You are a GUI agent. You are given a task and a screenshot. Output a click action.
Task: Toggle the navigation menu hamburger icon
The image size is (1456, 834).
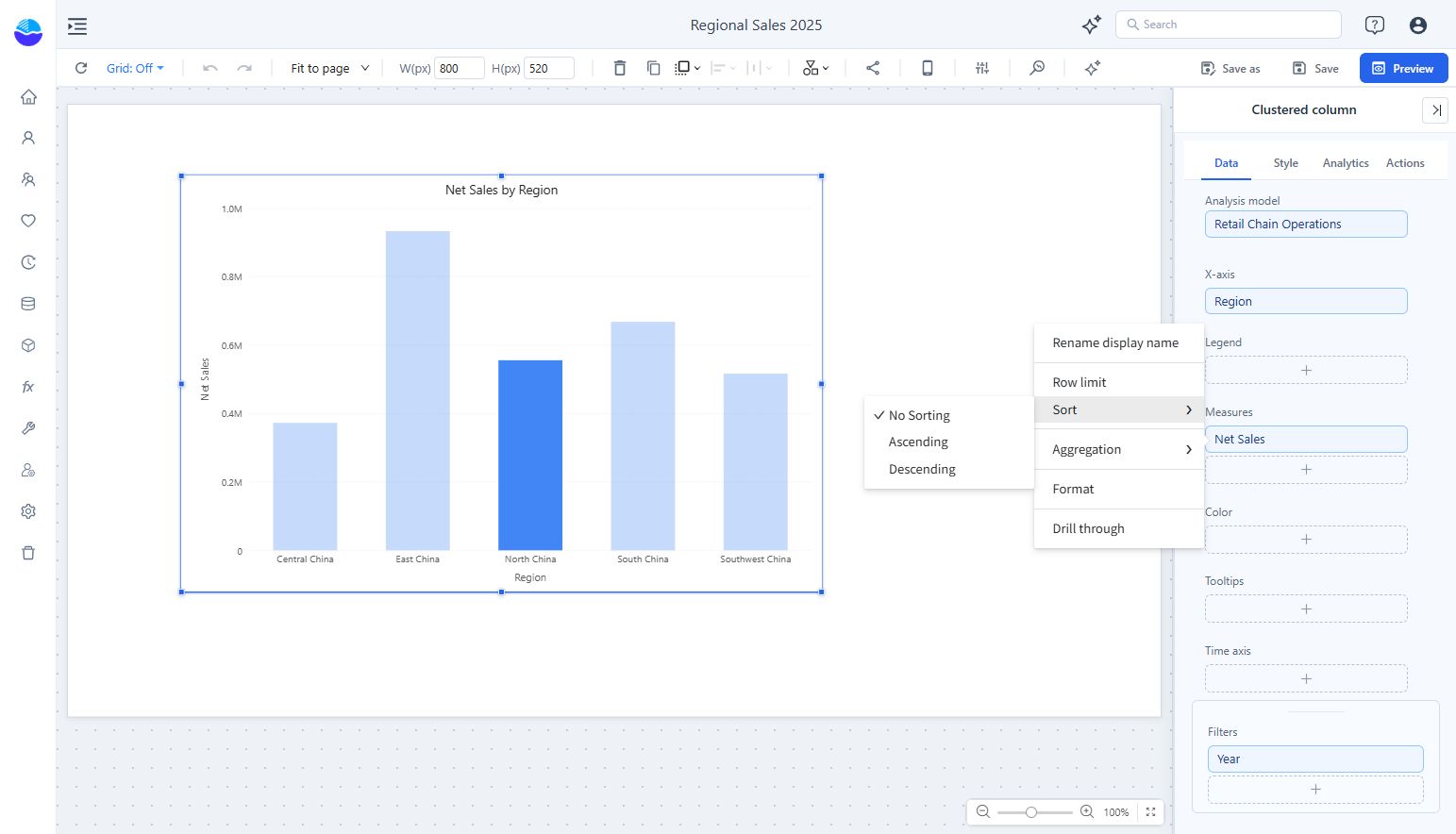[77, 25]
